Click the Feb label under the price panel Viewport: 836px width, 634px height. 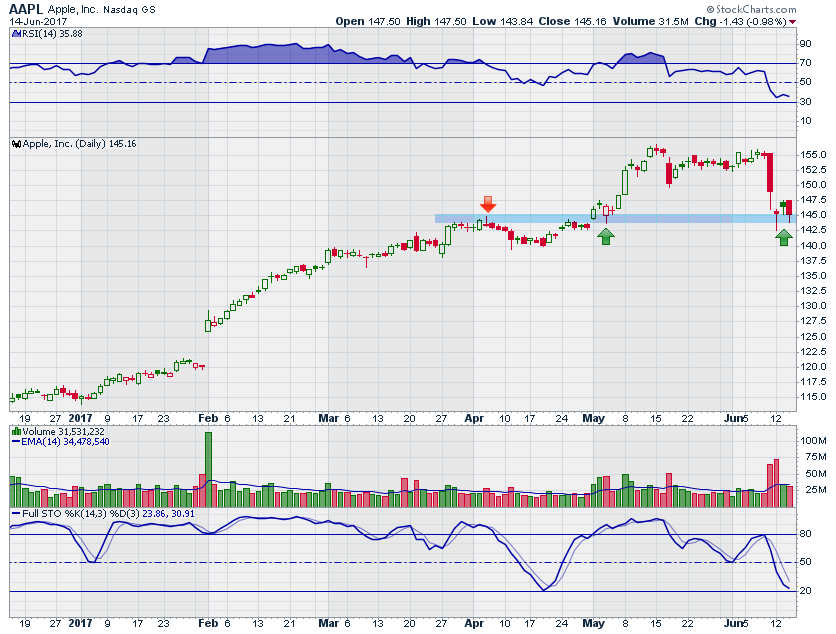(208, 419)
